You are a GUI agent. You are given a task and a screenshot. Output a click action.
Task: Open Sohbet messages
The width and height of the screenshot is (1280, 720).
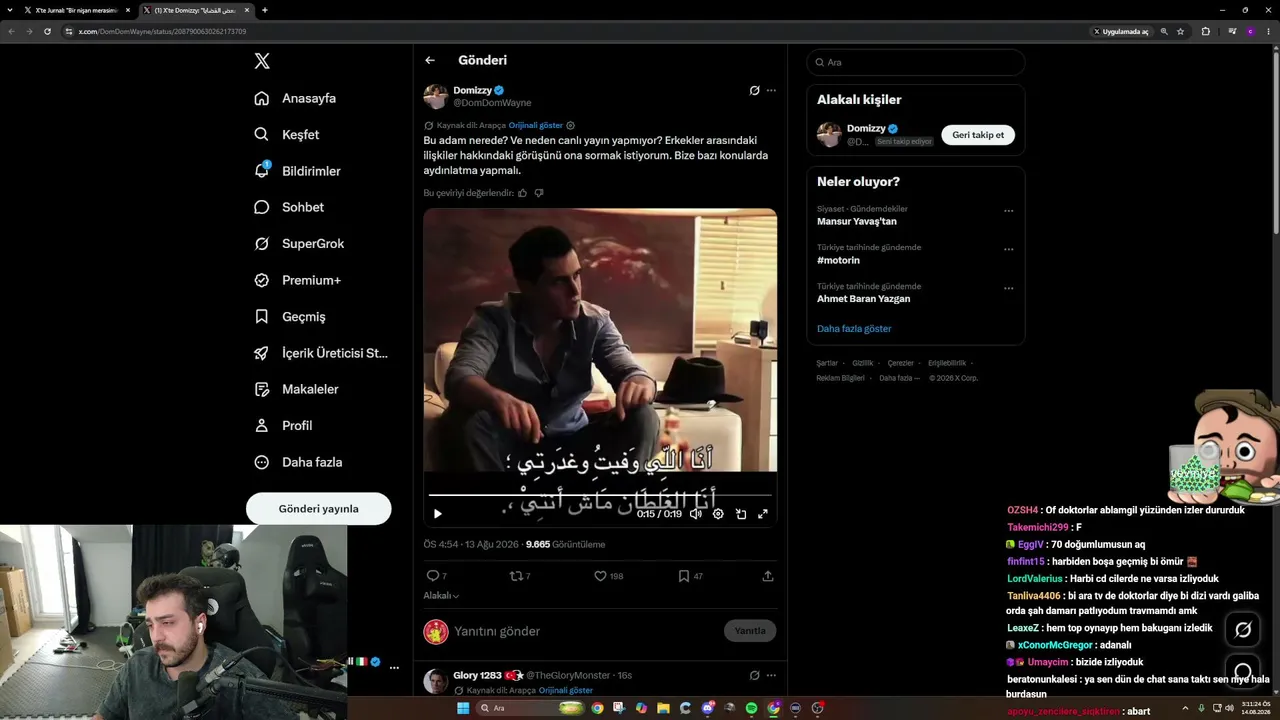[x=289, y=207]
